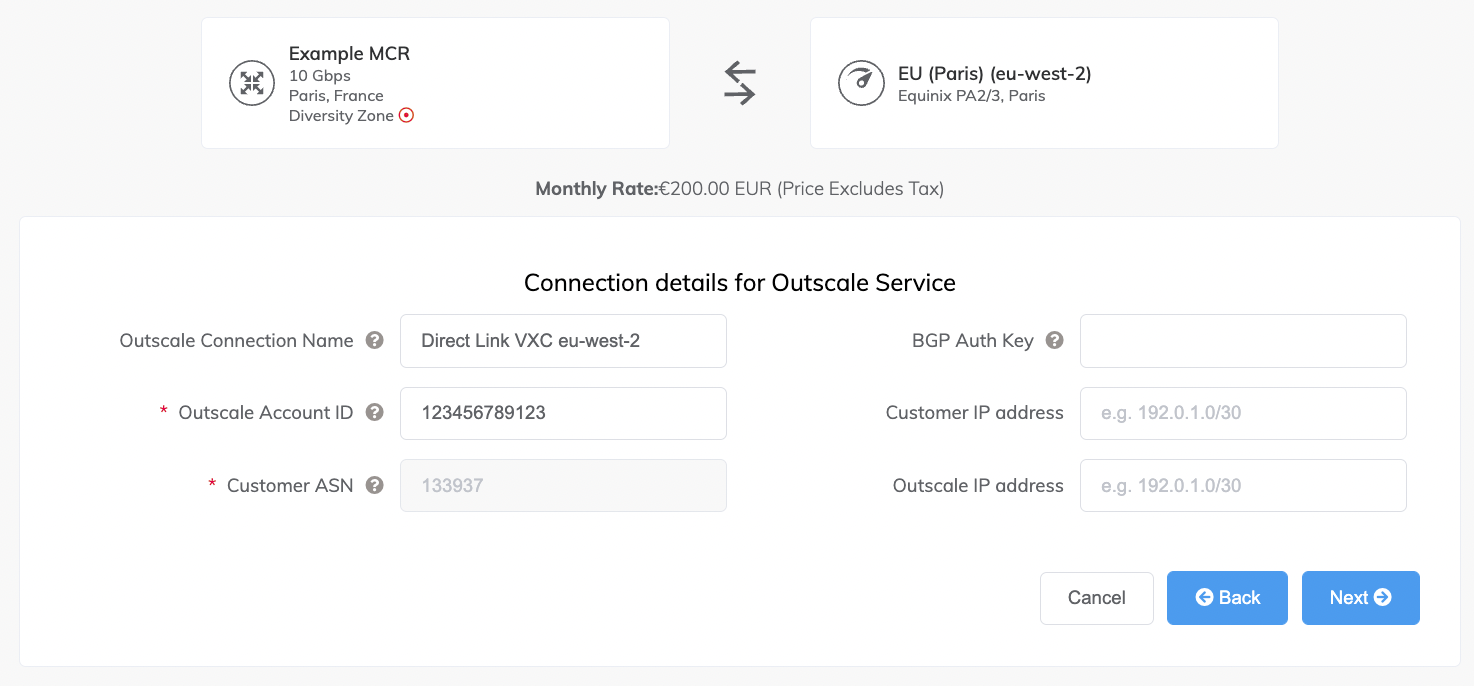Focus the Outscale Connection Name field

click(x=563, y=341)
